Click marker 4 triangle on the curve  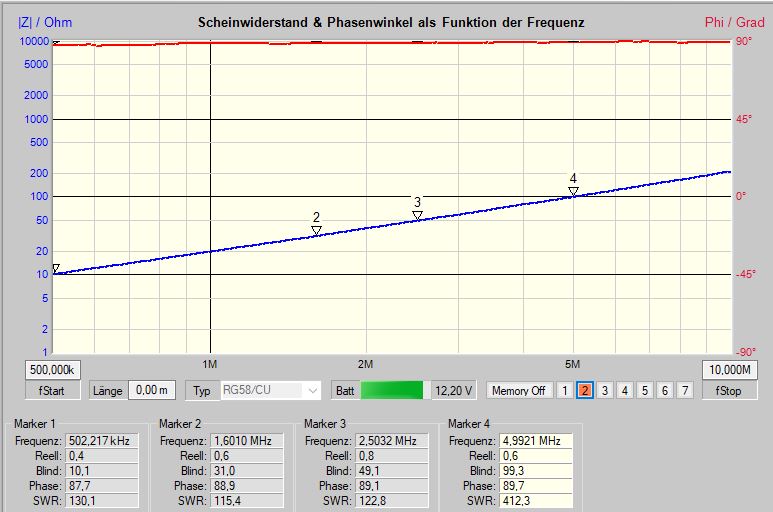click(573, 191)
